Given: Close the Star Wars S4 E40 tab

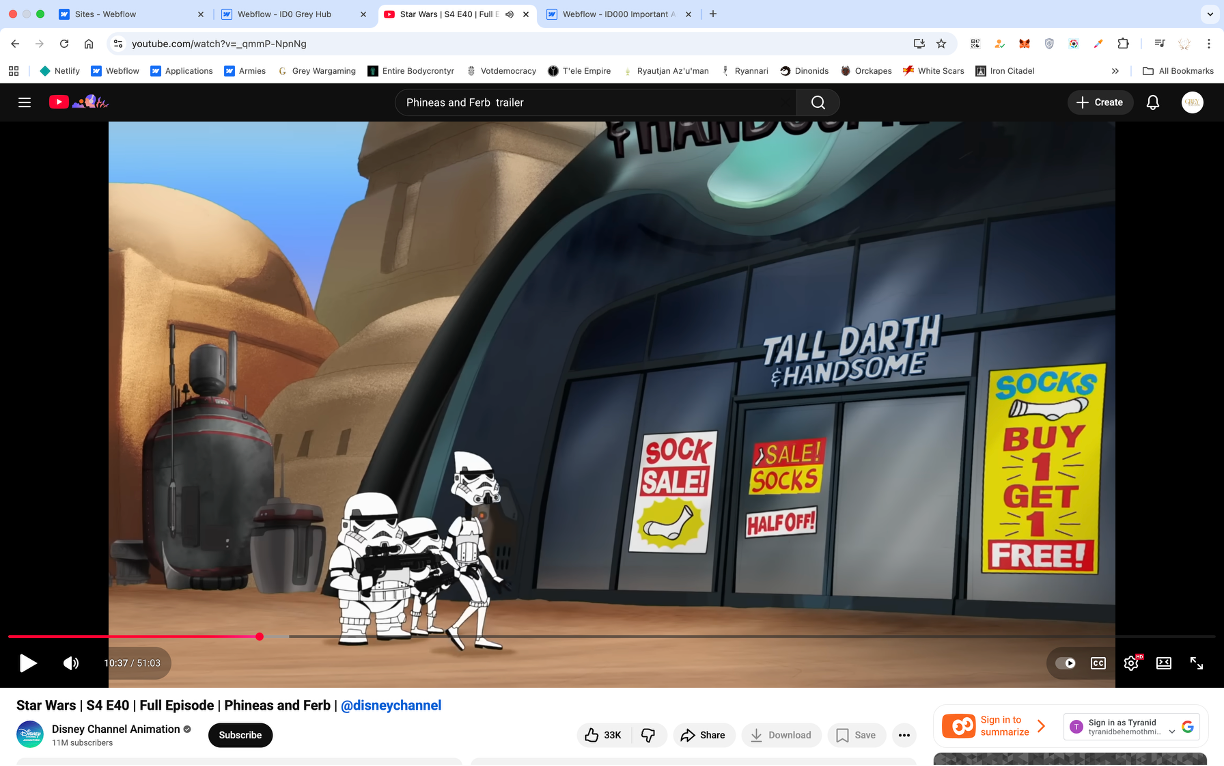Looking at the screenshot, I should point(526,14).
